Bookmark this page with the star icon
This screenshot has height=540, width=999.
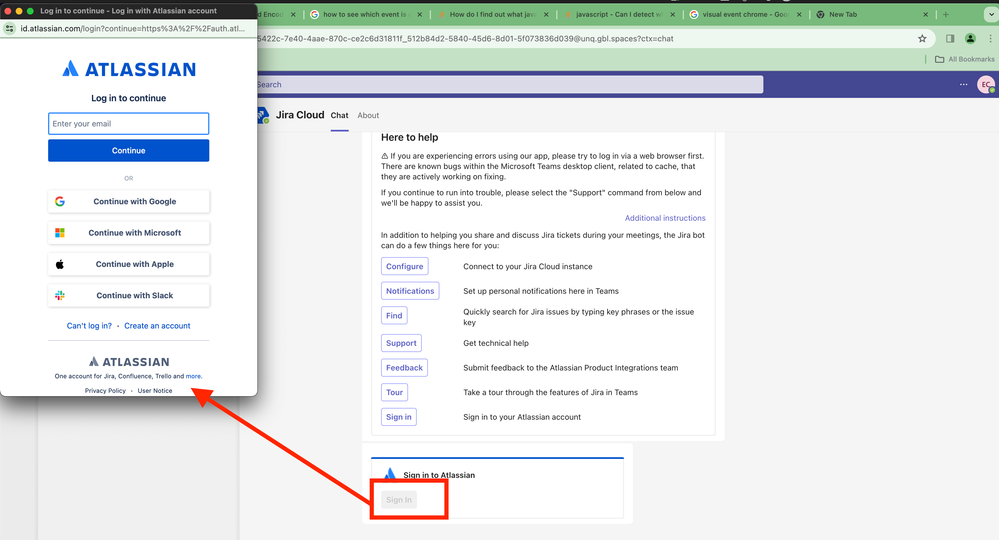click(x=922, y=39)
